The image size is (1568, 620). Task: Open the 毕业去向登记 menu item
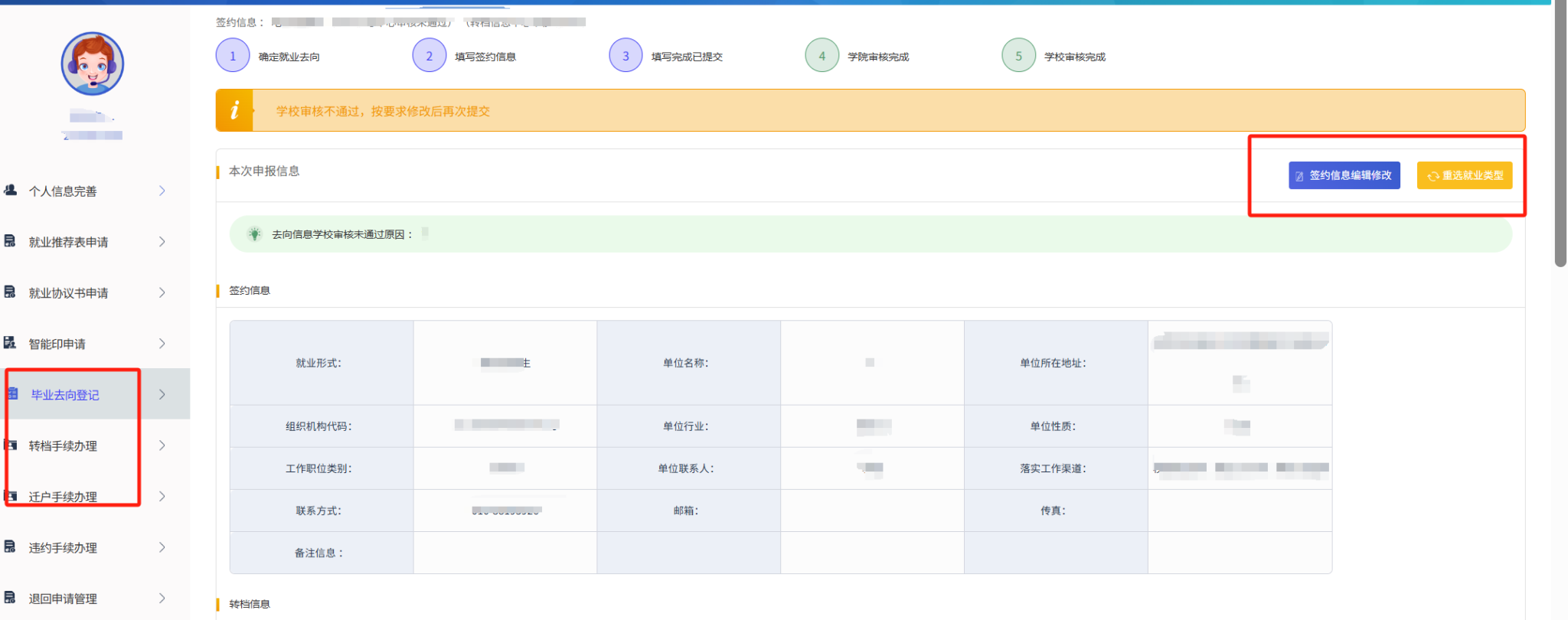[65, 395]
